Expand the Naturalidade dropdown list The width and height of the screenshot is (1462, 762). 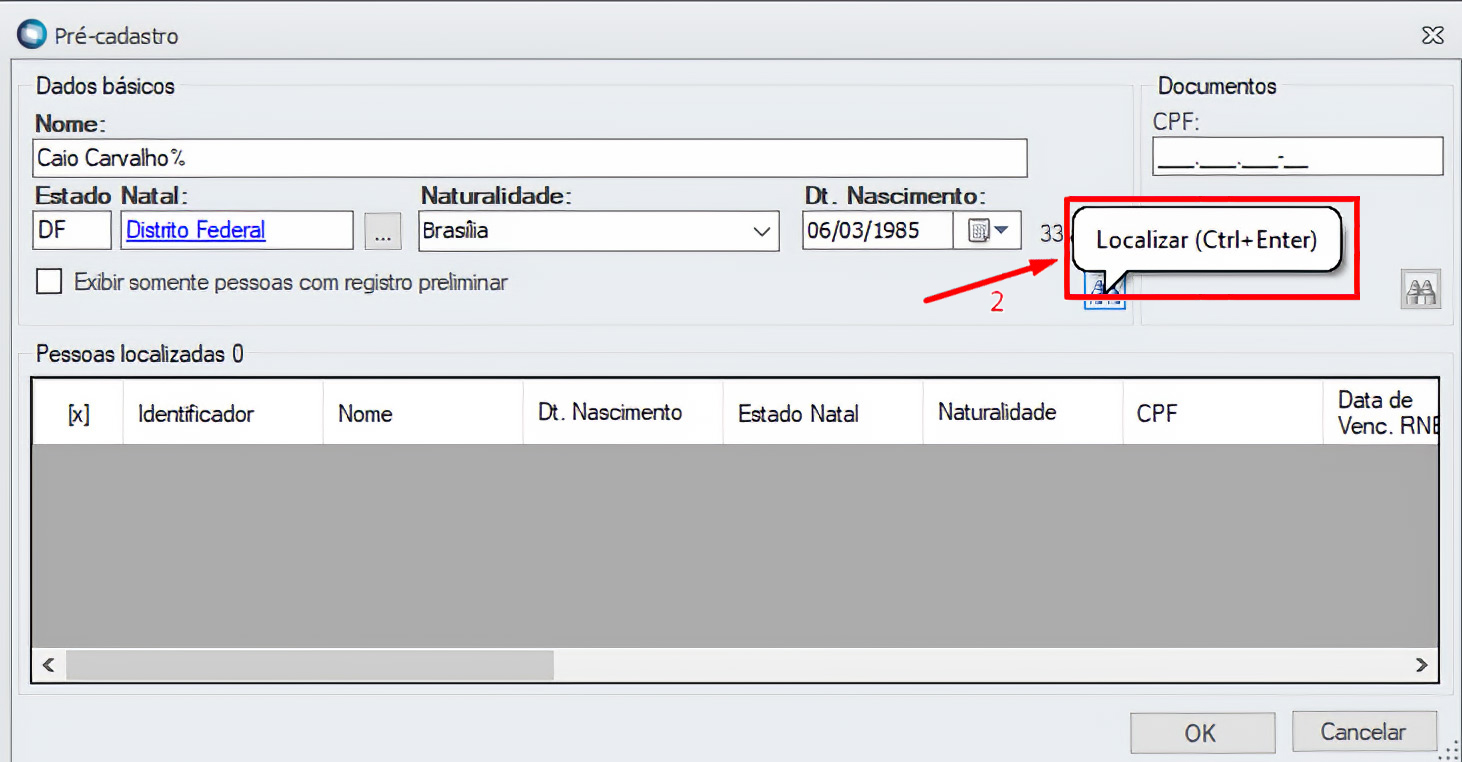click(763, 231)
